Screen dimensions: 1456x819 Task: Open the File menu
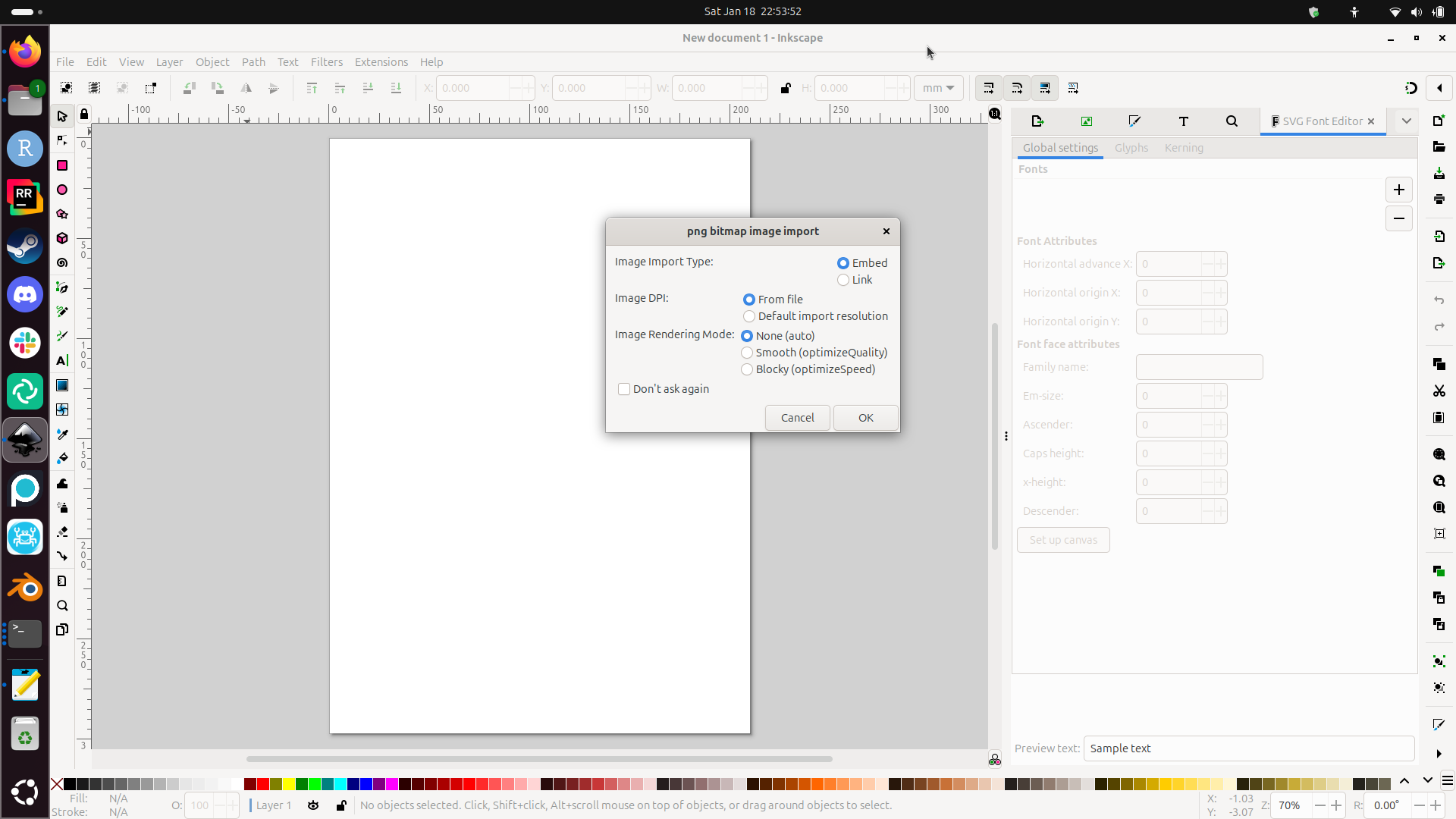tap(65, 62)
